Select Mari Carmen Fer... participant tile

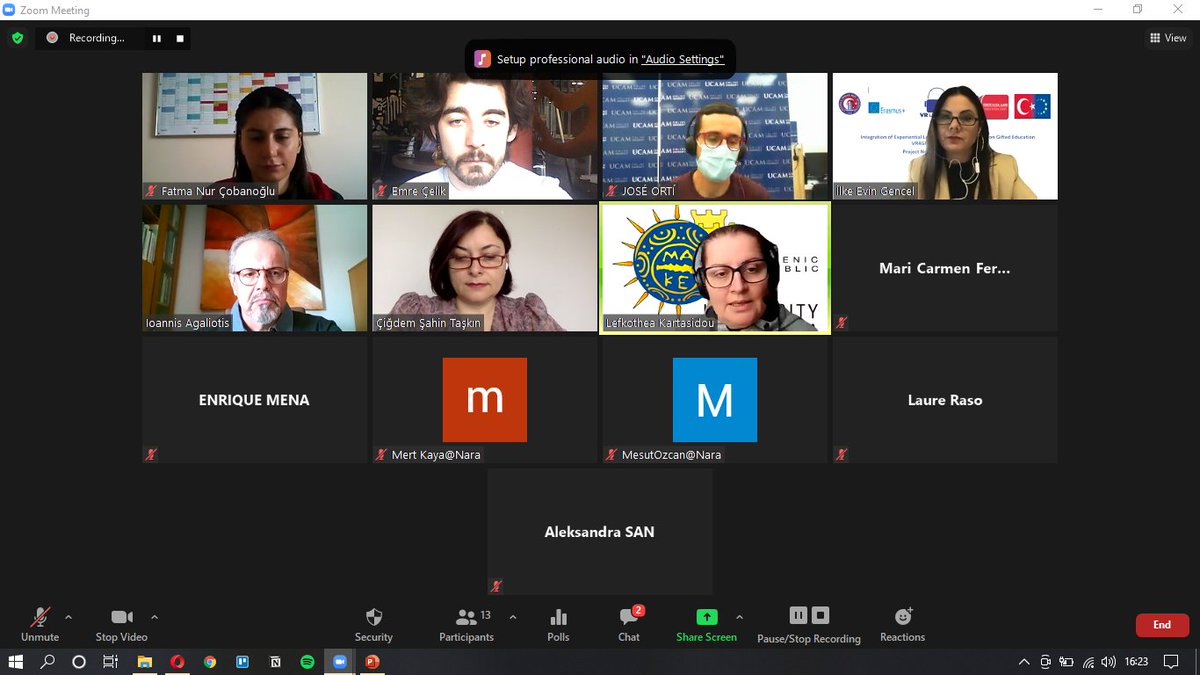945,268
